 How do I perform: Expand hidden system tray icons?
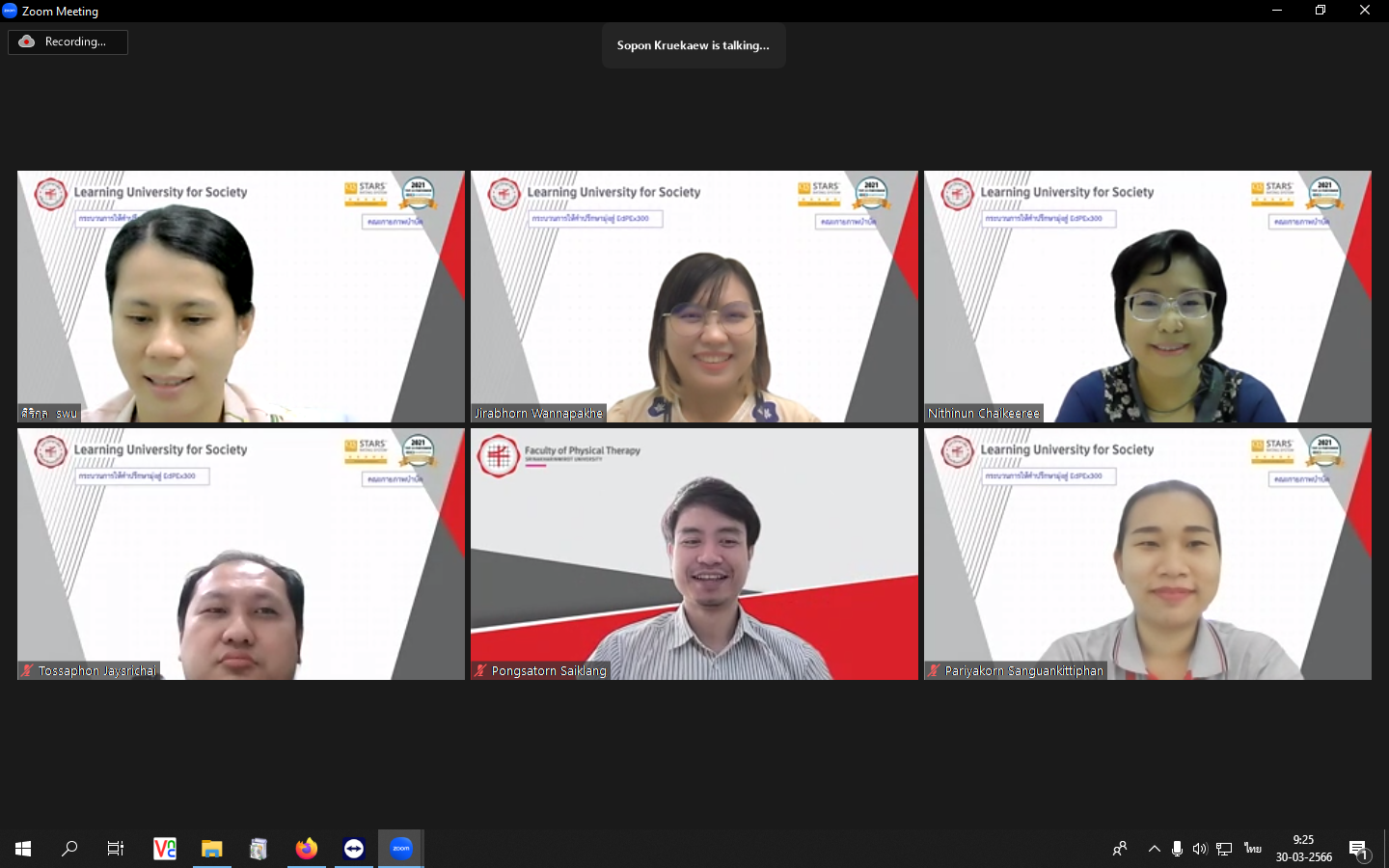pyautogui.click(x=1154, y=849)
